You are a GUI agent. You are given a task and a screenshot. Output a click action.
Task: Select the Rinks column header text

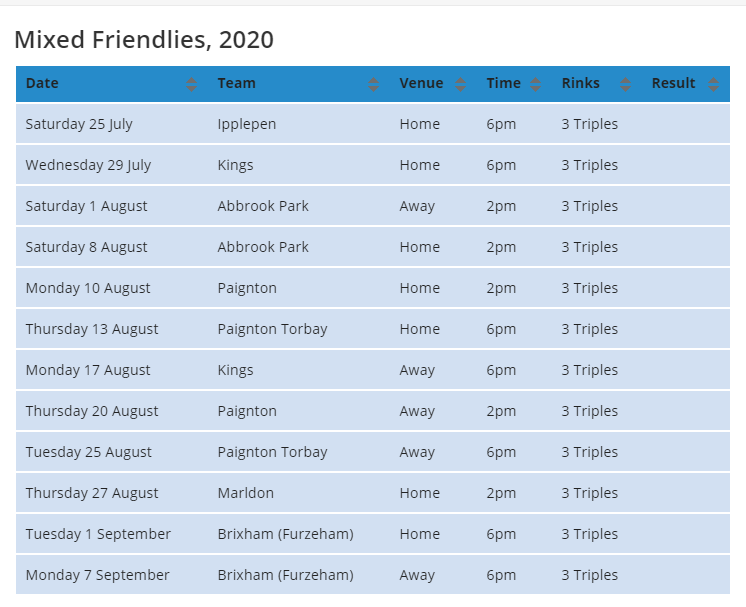coord(580,84)
